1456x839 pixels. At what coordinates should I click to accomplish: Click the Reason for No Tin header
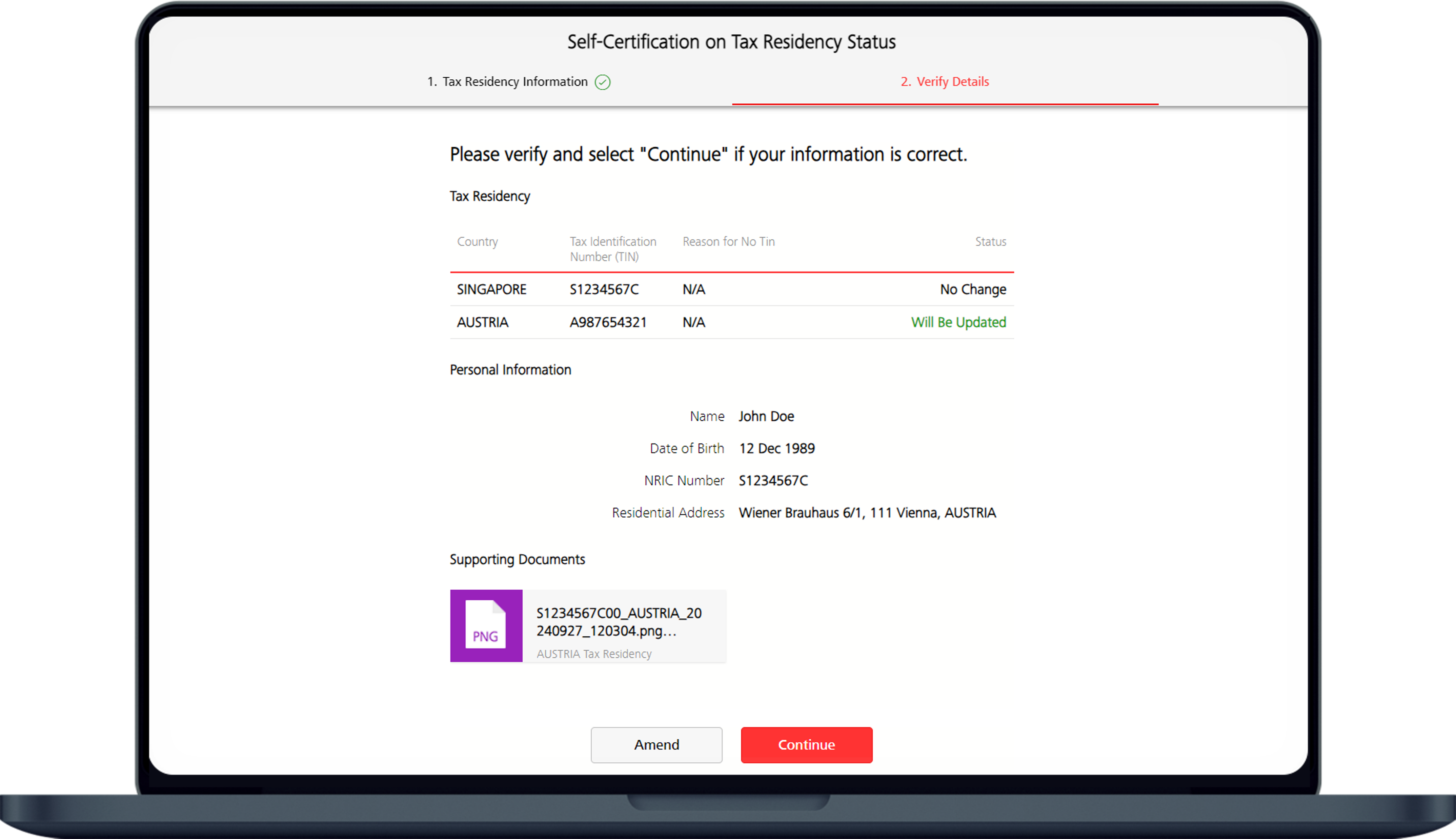[729, 241]
